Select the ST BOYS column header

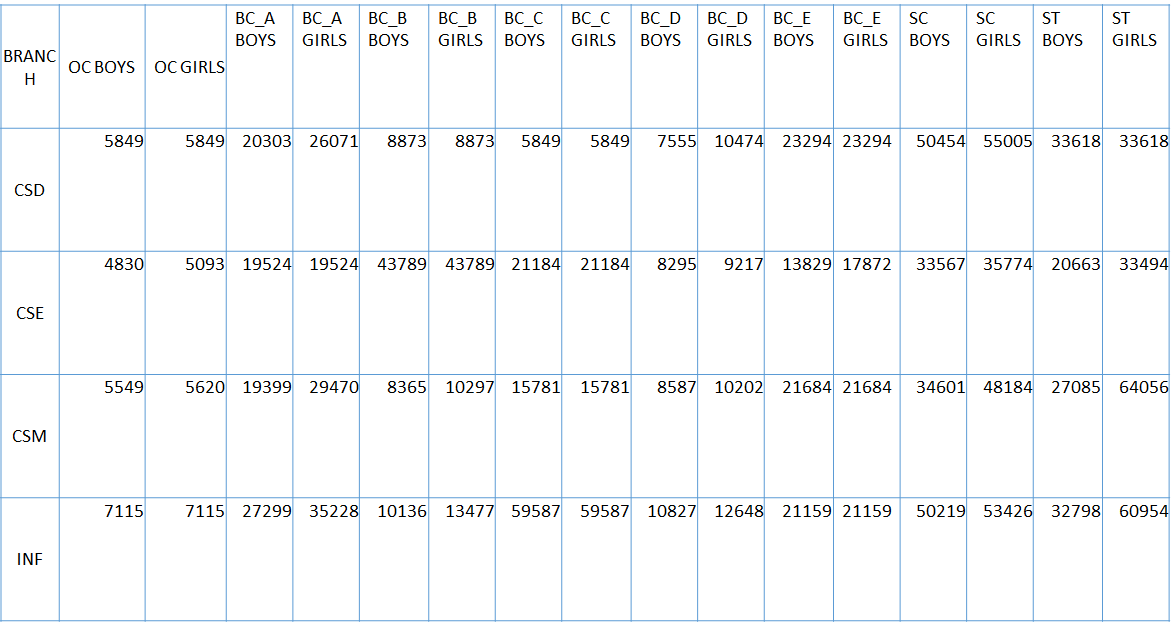(x=1068, y=67)
